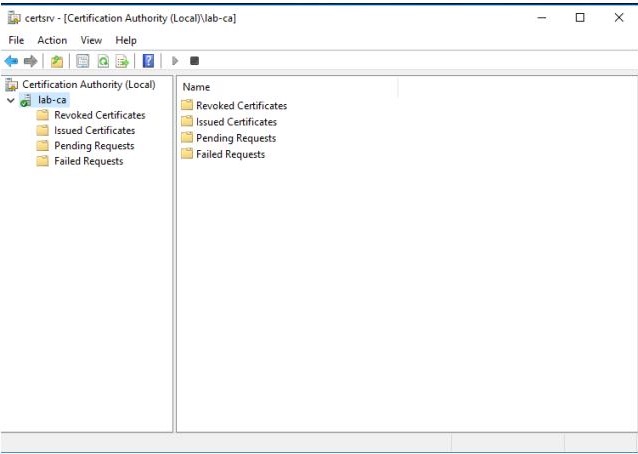Screen dimensions: 638x454
Task: Click the Forward arrow toolbar icon
Action: (30, 61)
